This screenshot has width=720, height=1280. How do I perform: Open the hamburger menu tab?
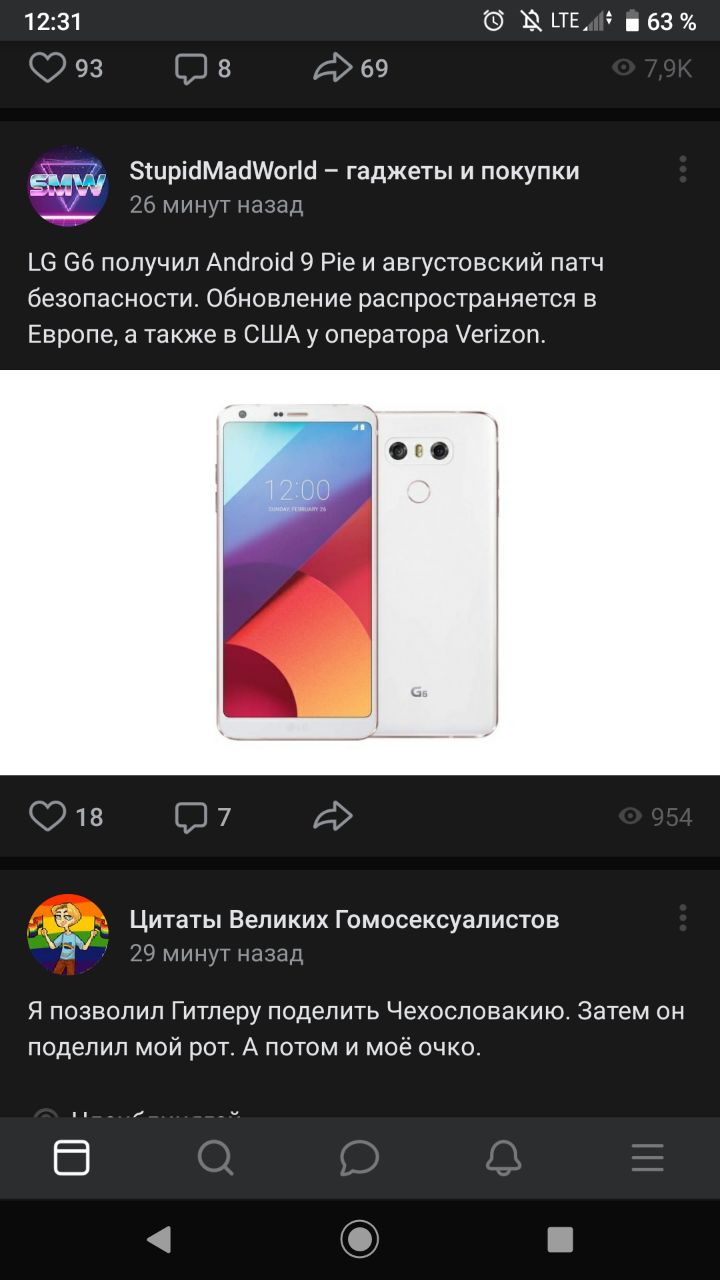tap(647, 1158)
